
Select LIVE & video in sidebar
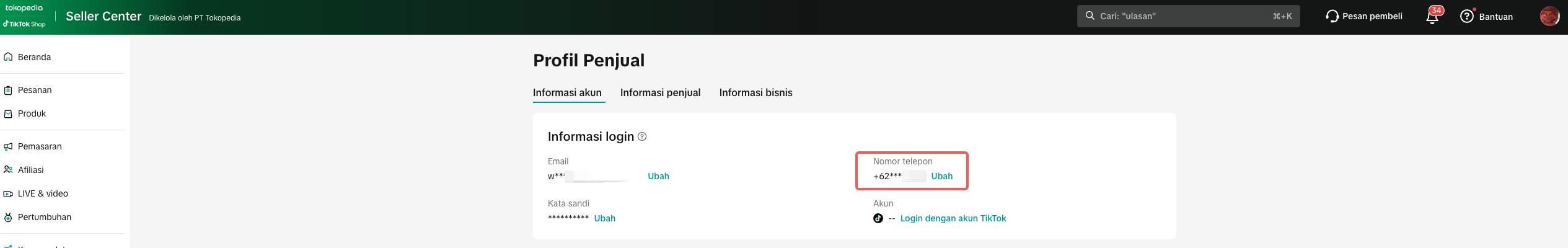43,193
